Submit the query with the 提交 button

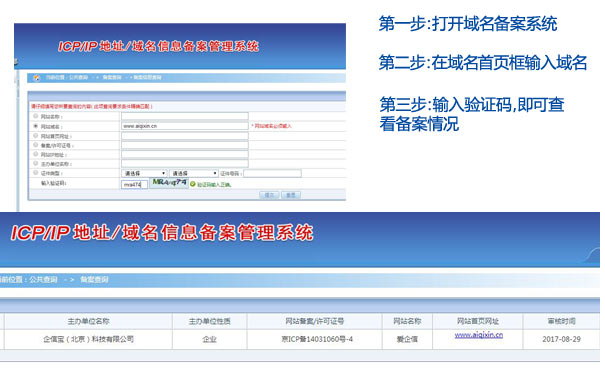tap(269, 195)
